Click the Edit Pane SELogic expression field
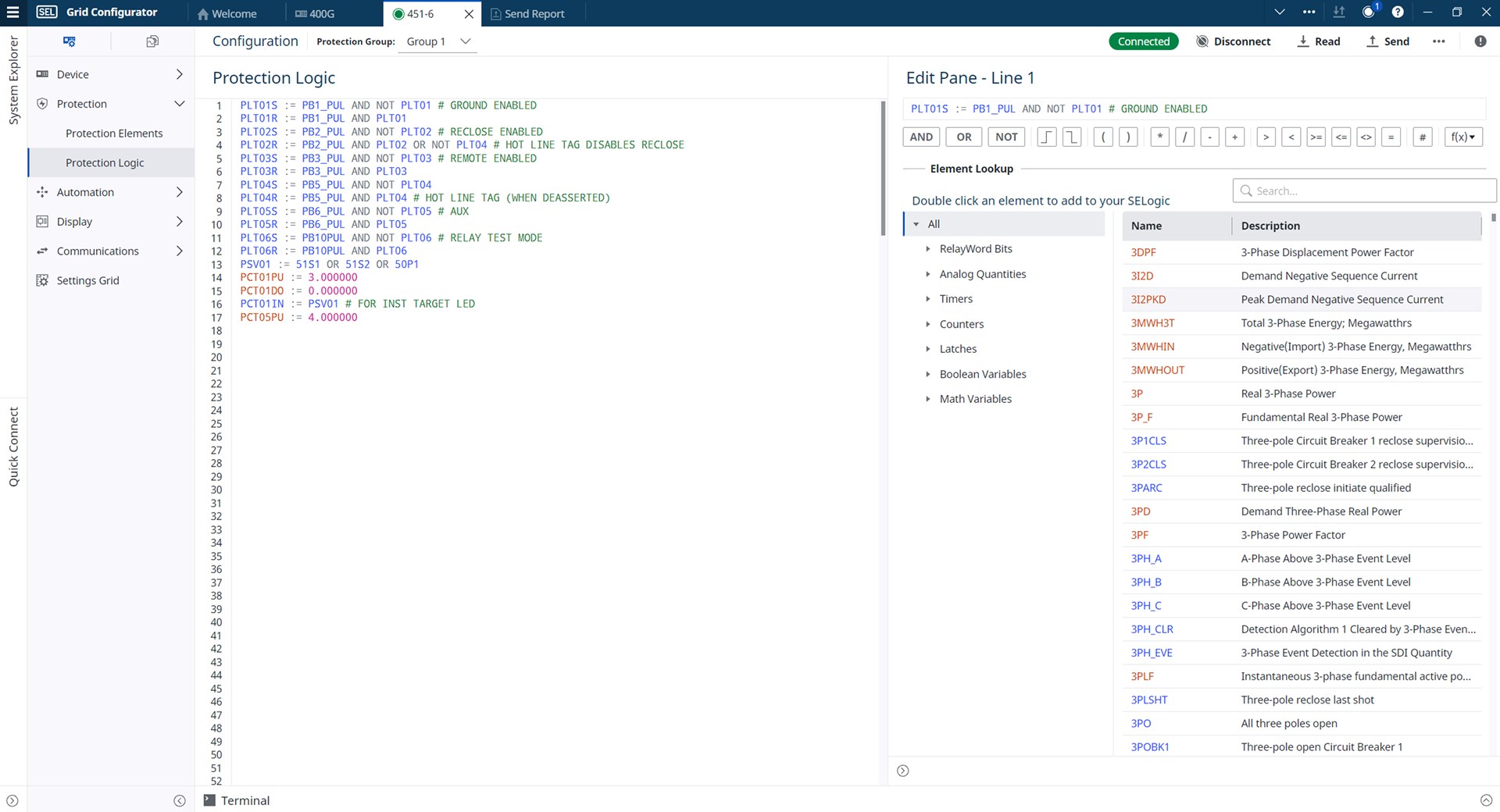 pos(1194,109)
